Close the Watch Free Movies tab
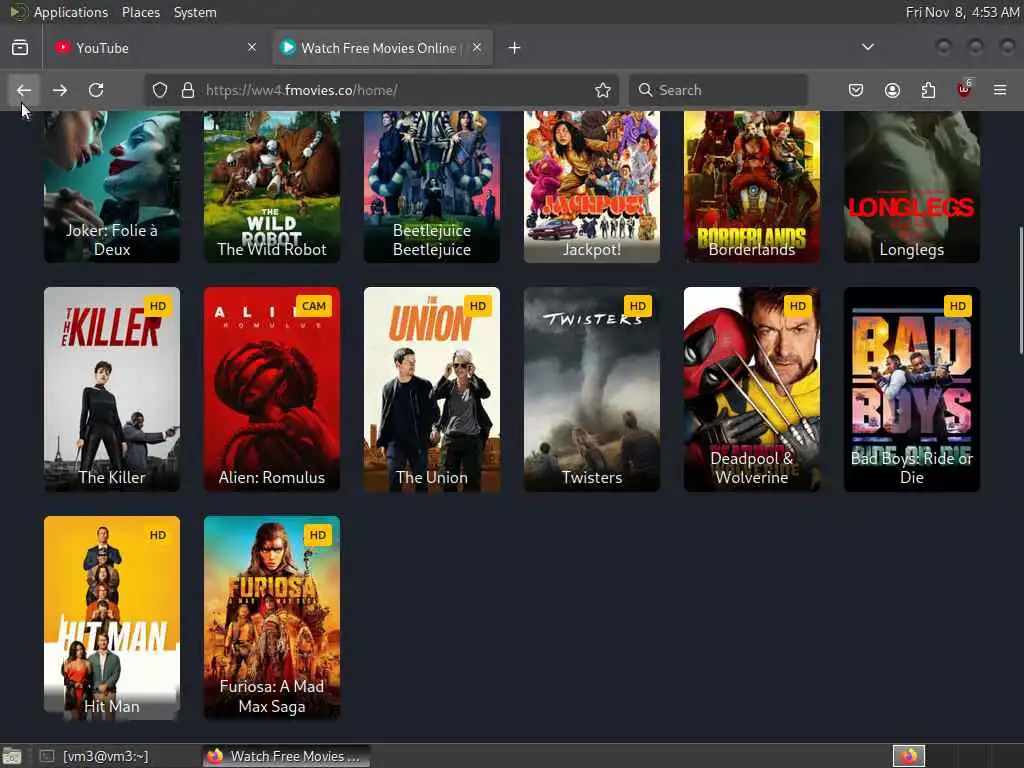The height and width of the screenshot is (768, 1024). 477,47
